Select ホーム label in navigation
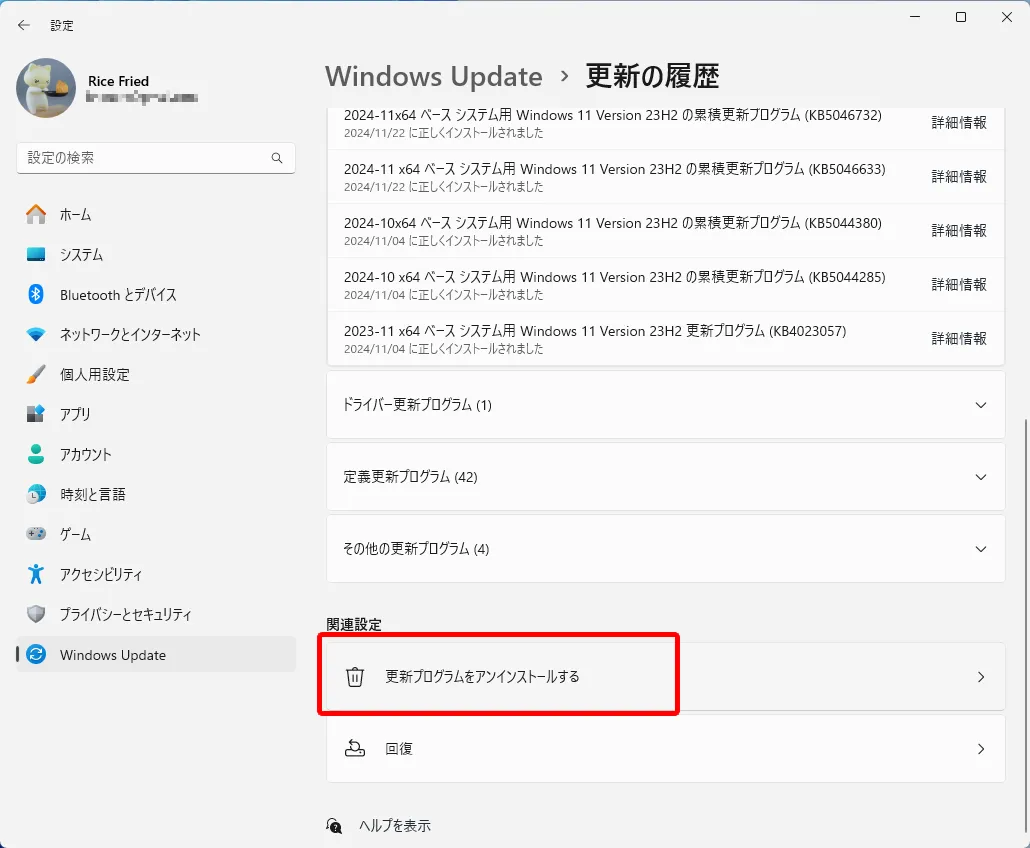Viewport: 1030px width, 848px height. pos(76,215)
